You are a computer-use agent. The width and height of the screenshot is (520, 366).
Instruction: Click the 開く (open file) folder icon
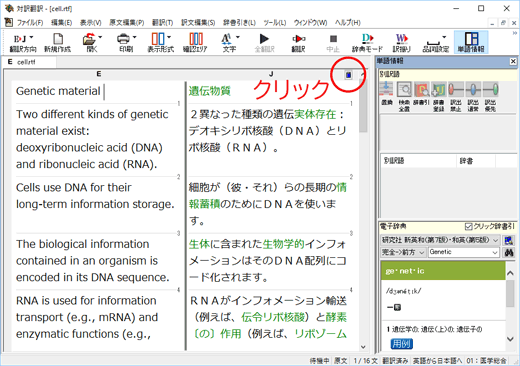89,39
